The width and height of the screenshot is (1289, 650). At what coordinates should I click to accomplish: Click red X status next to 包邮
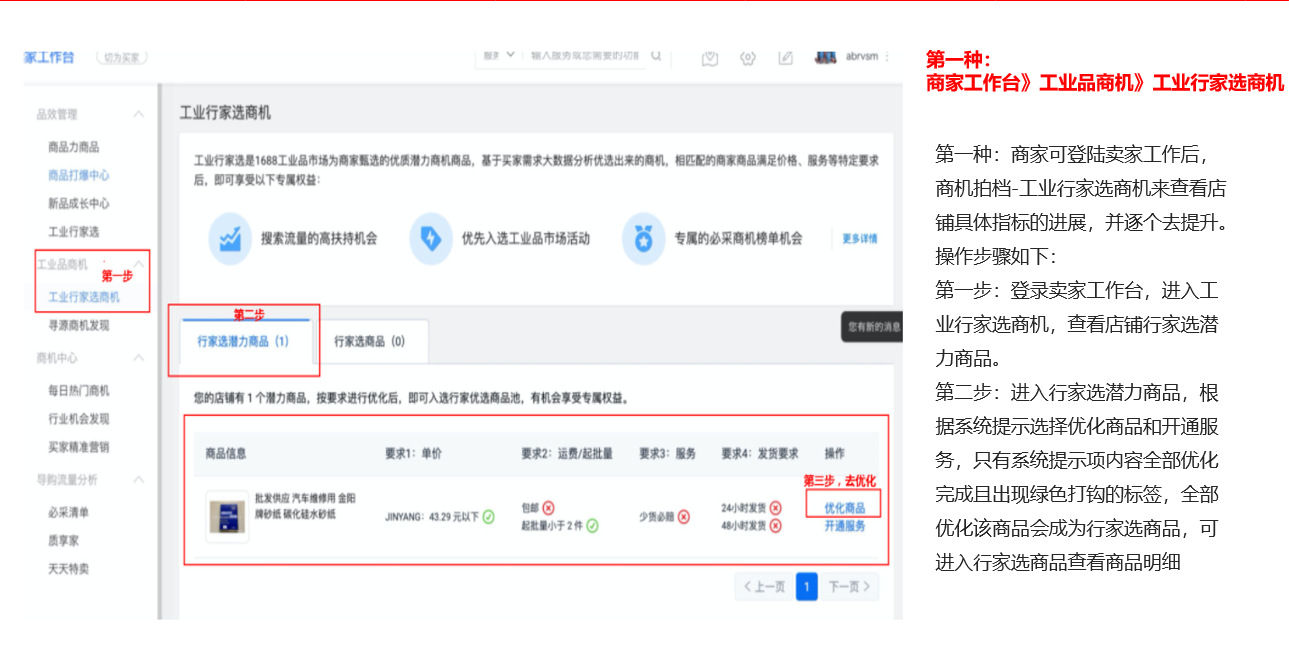pos(549,508)
